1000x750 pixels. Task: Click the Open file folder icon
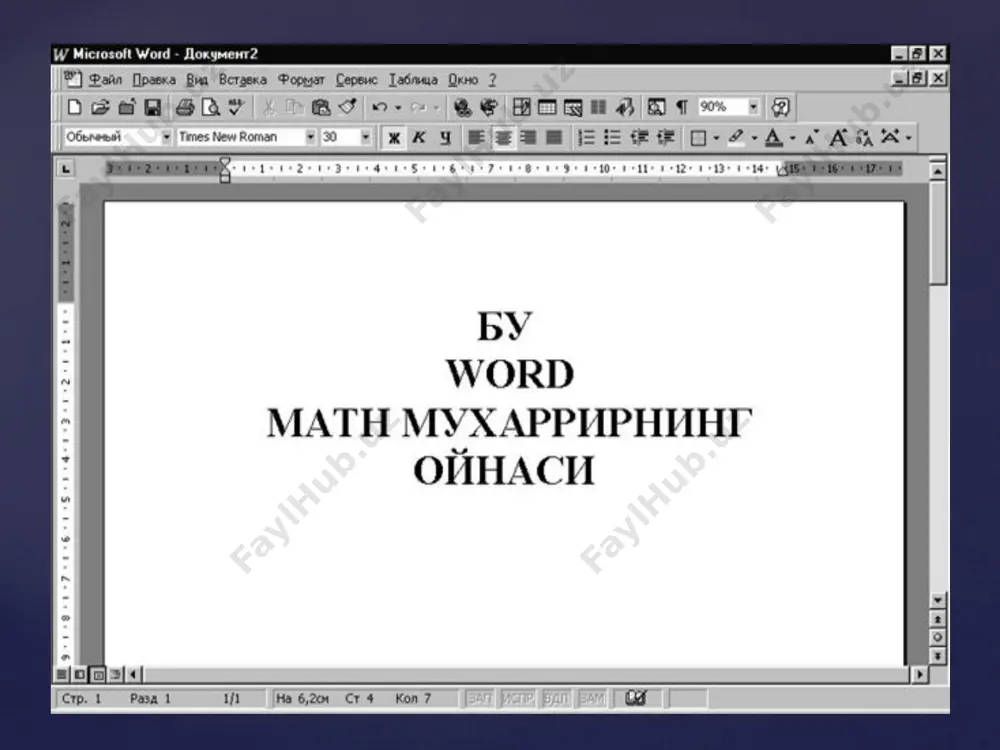(100, 107)
